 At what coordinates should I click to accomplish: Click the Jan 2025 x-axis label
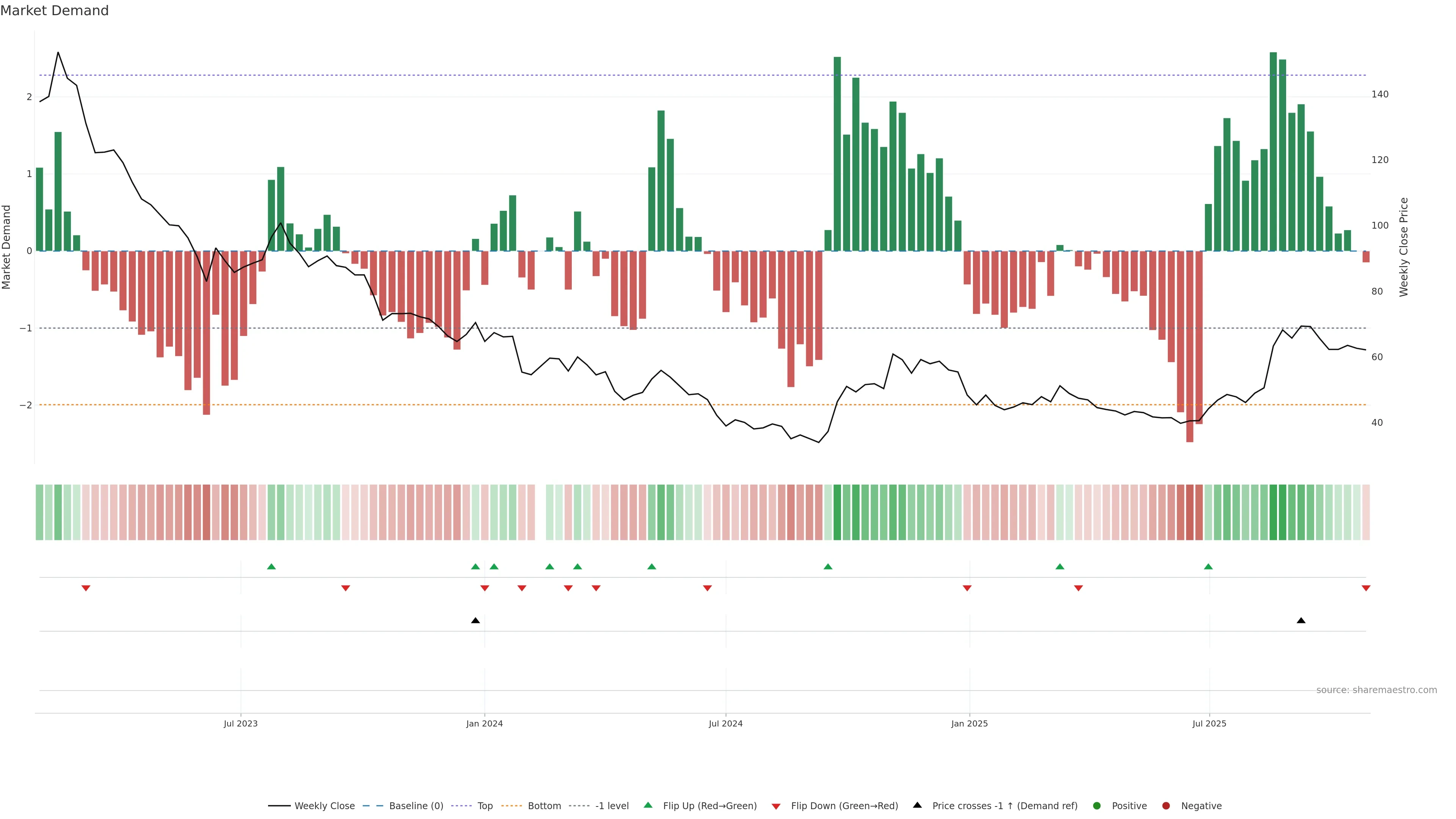pyautogui.click(x=970, y=723)
